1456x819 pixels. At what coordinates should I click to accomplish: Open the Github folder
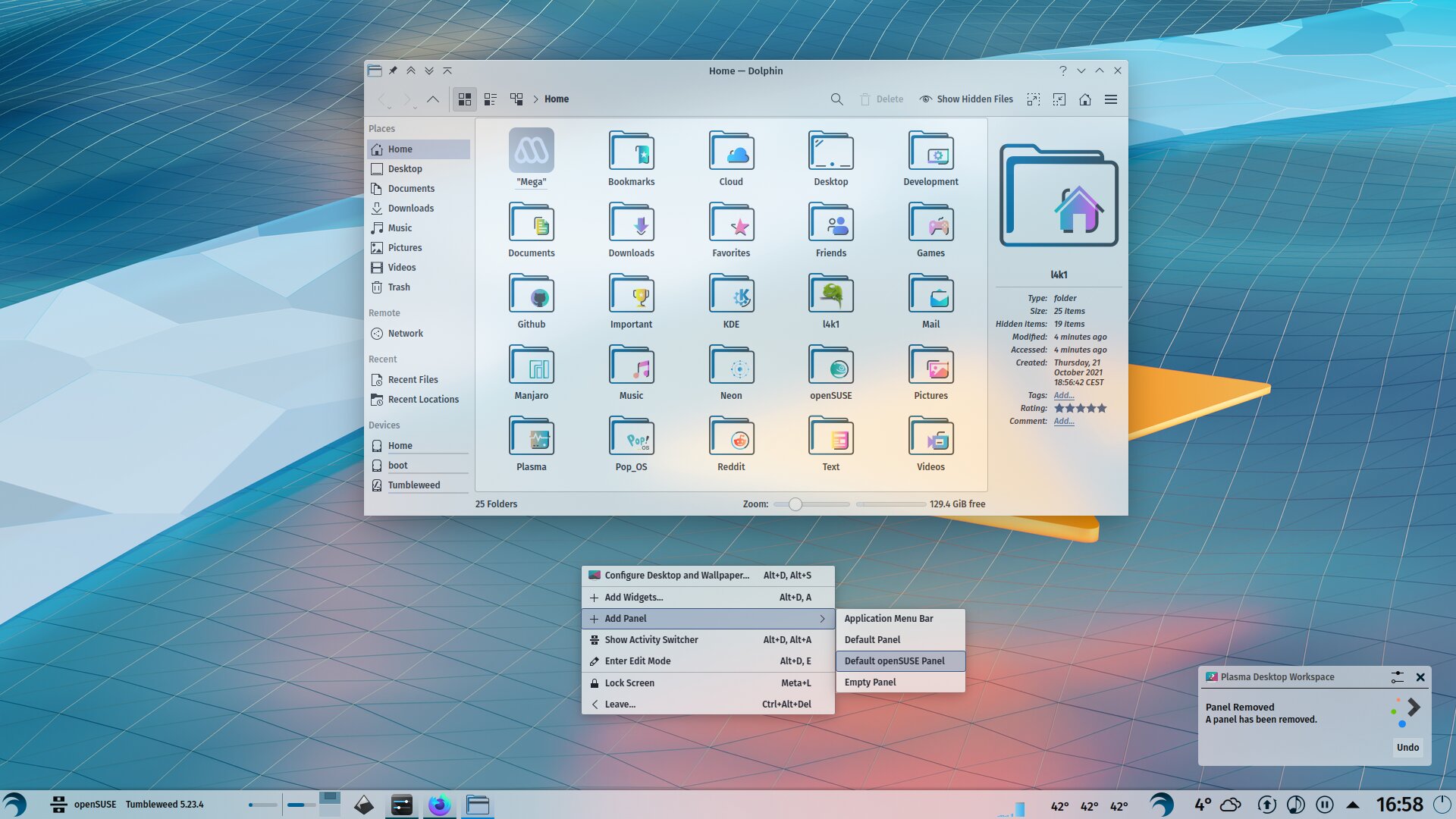coord(532,301)
